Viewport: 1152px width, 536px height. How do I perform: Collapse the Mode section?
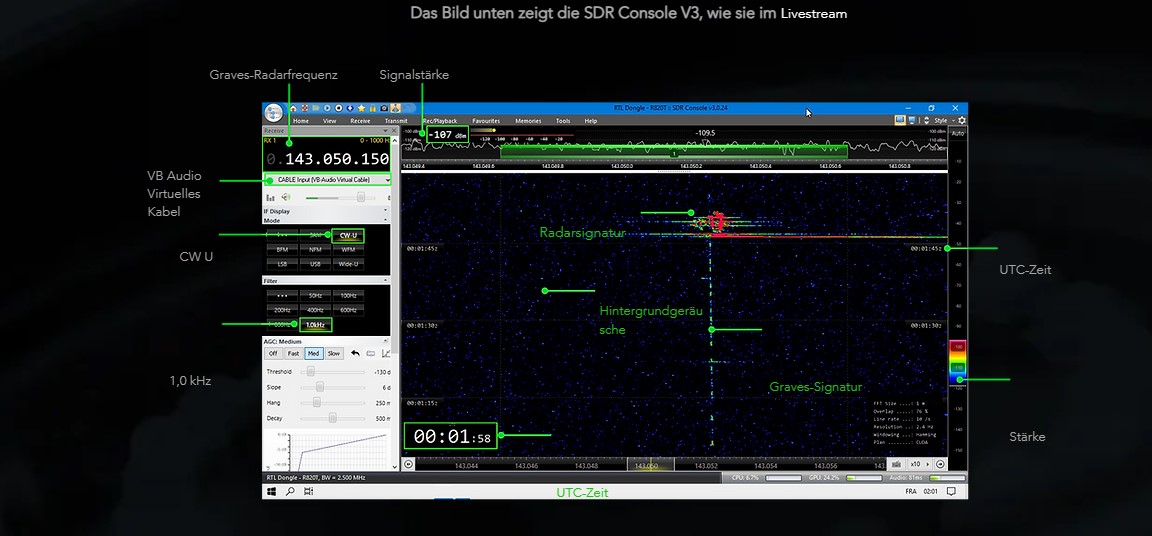coord(385,220)
